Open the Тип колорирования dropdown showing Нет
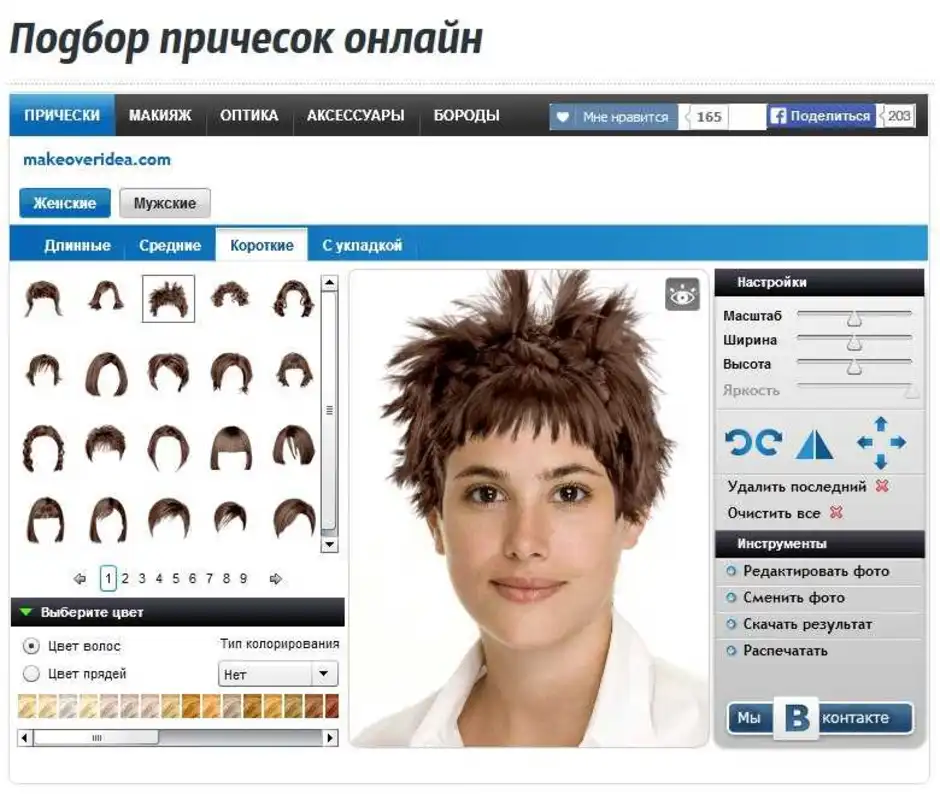Viewport: 940px width, 794px height. tap(278, 674)
